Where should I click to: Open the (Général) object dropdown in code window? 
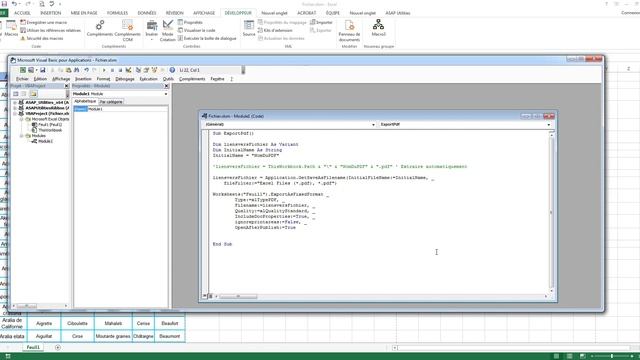tap(373, 124)
